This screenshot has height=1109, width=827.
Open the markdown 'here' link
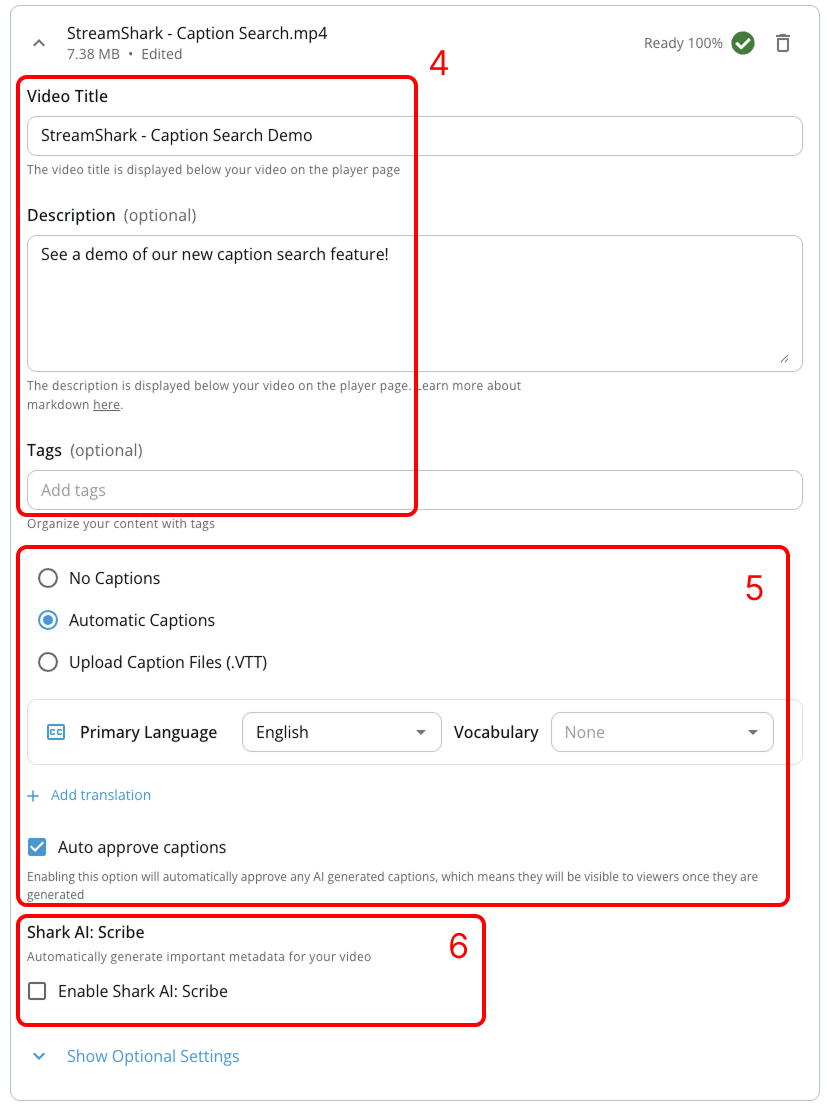pyautogui.click(x=106, y=405)
